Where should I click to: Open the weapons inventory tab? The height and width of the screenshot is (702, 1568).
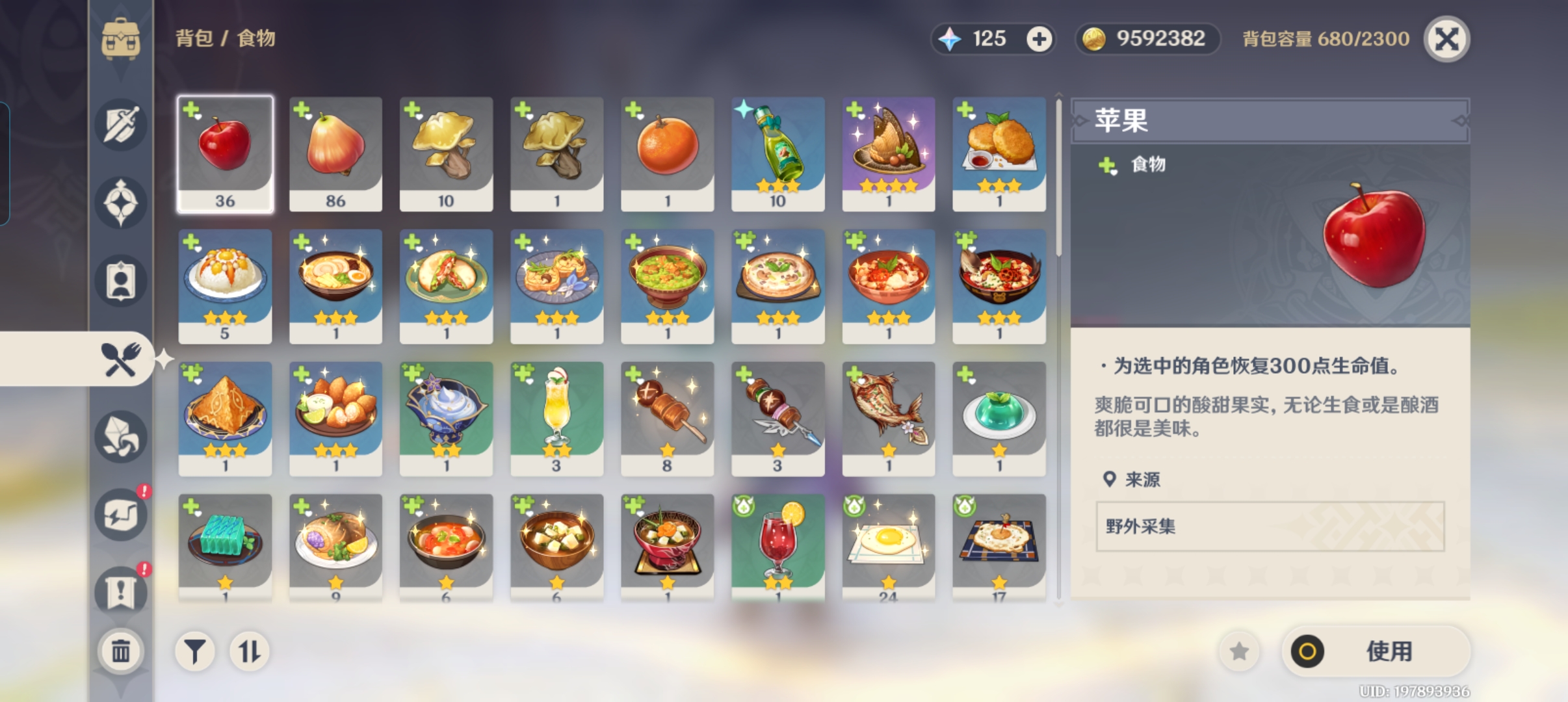121,125
